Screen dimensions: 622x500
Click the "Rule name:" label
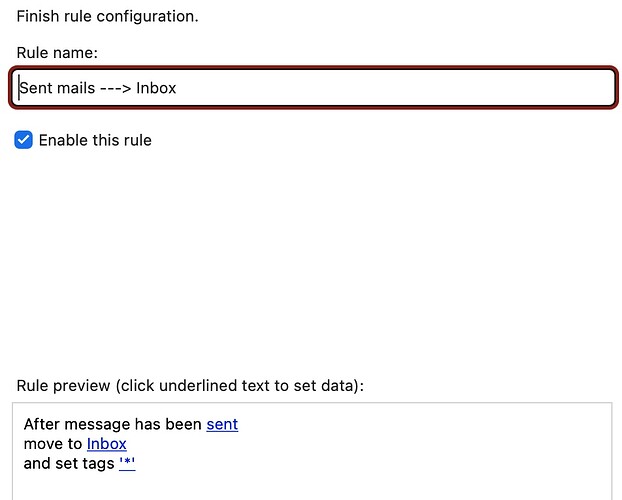click(57, 51)
